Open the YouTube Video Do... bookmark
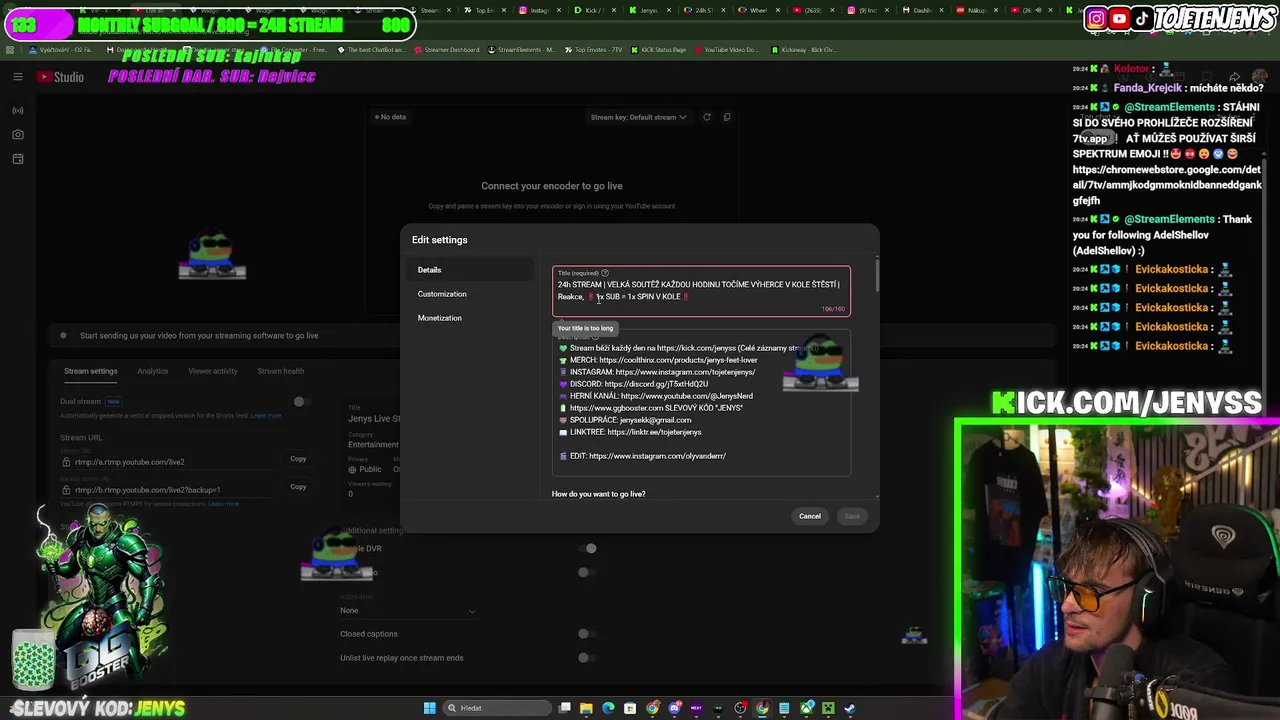 (x=726, y=49)
